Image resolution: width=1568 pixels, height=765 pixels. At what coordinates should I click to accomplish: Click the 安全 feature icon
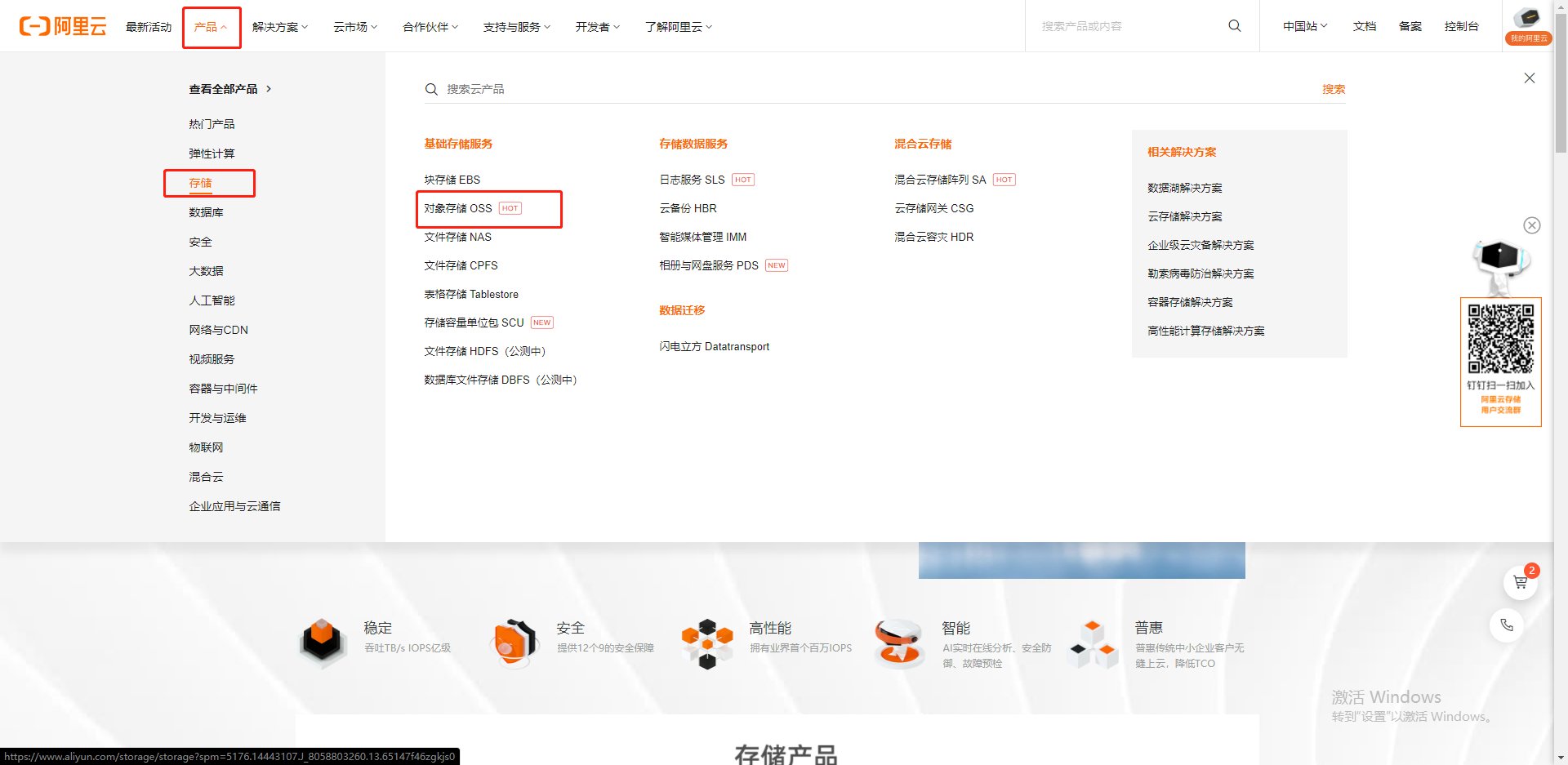[515, 643]
